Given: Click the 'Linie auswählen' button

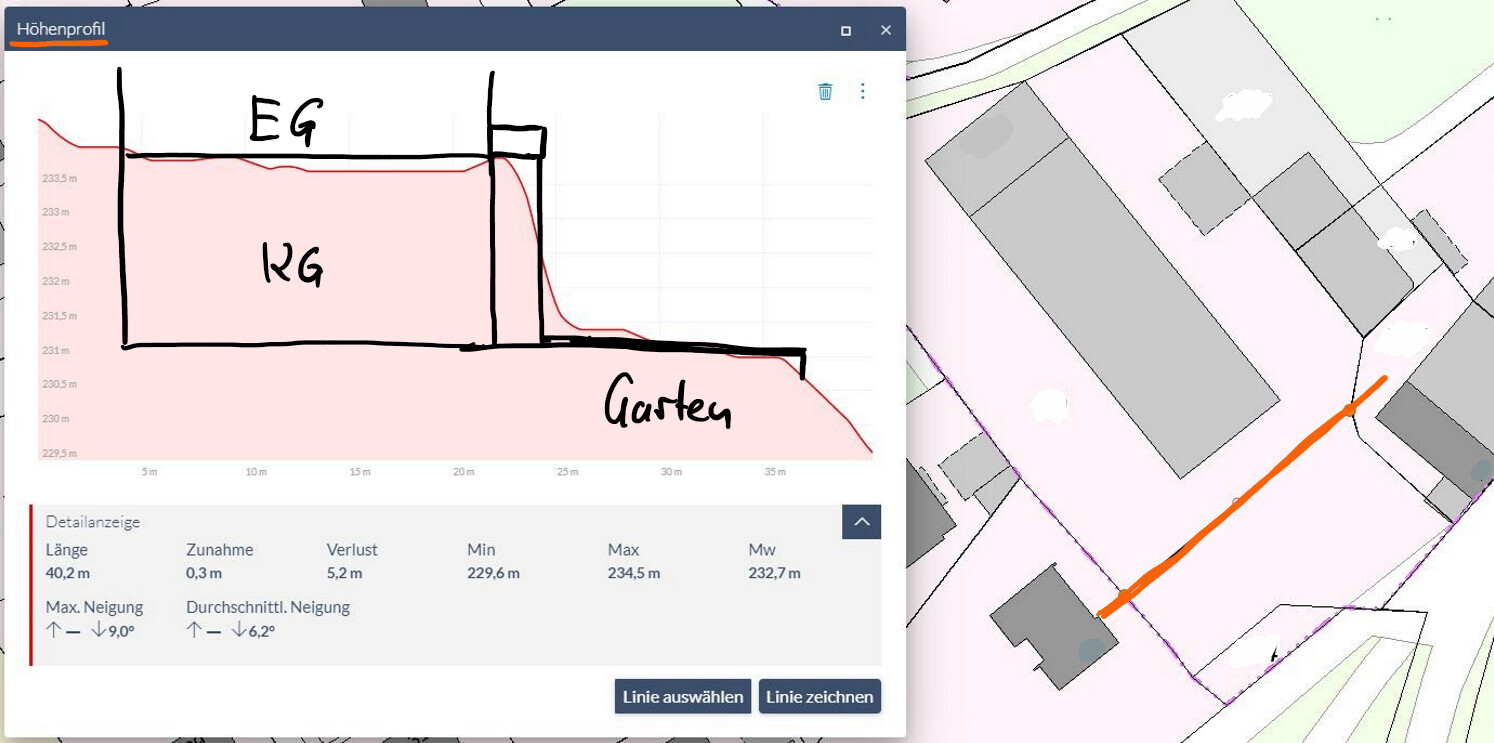Looking at the screenshot, I should pyautogui.click(x=682, y=697).
